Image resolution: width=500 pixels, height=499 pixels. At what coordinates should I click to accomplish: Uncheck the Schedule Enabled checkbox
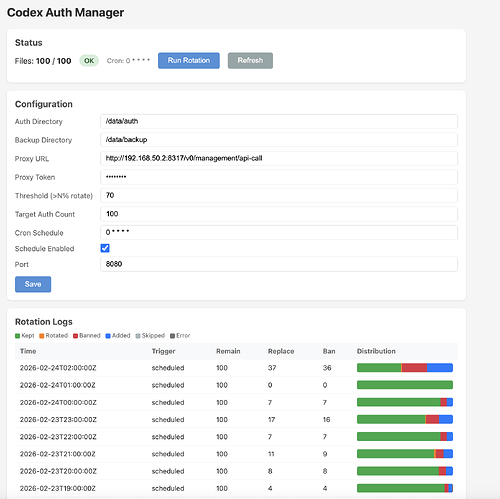[x=105, y=248]
